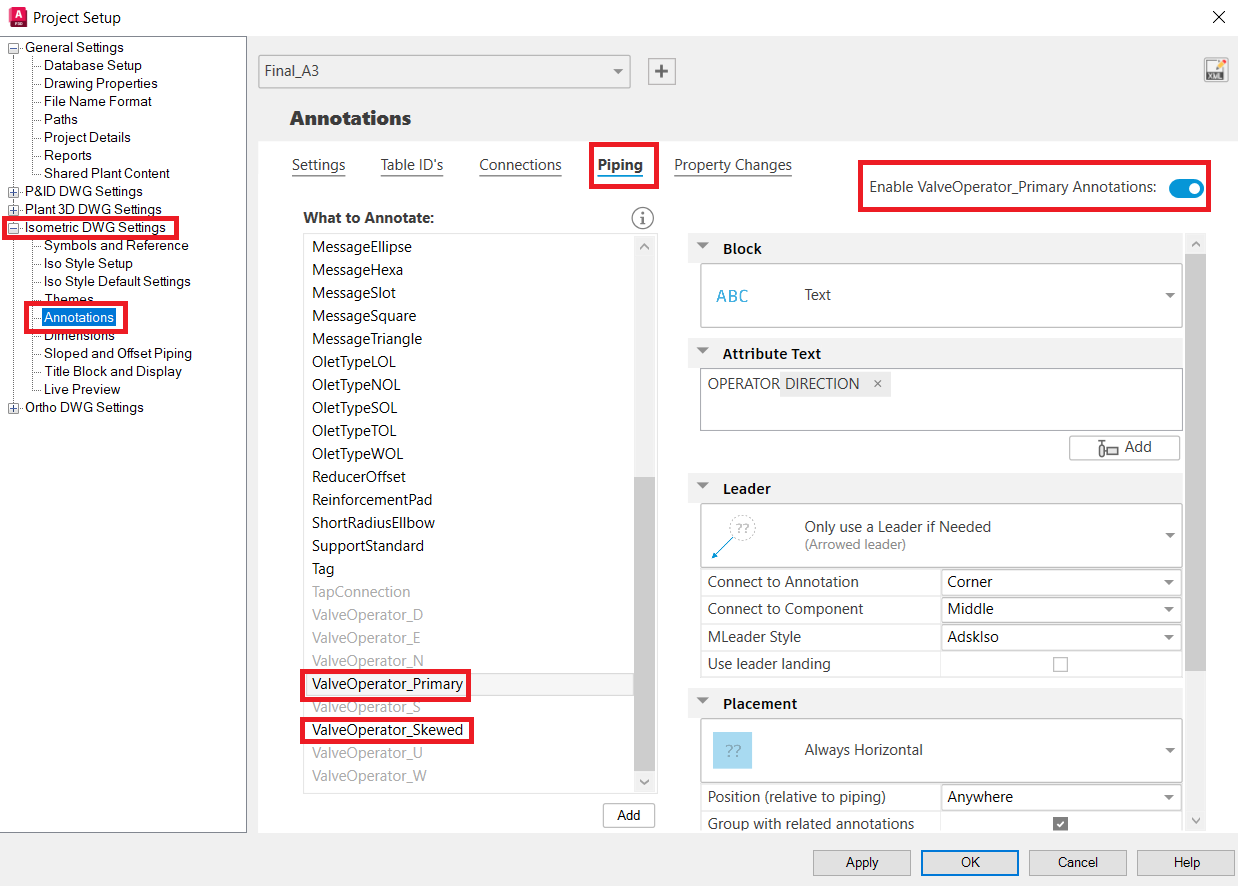This screenshot has width=1238, height=886.
Task: Collapse the Placement section
Action: 703,702
